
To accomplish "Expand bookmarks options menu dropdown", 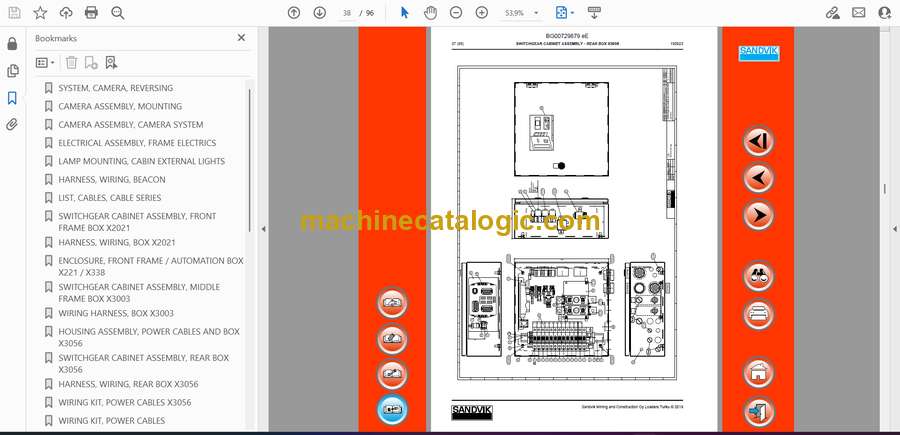I will (x=45, y=63).
